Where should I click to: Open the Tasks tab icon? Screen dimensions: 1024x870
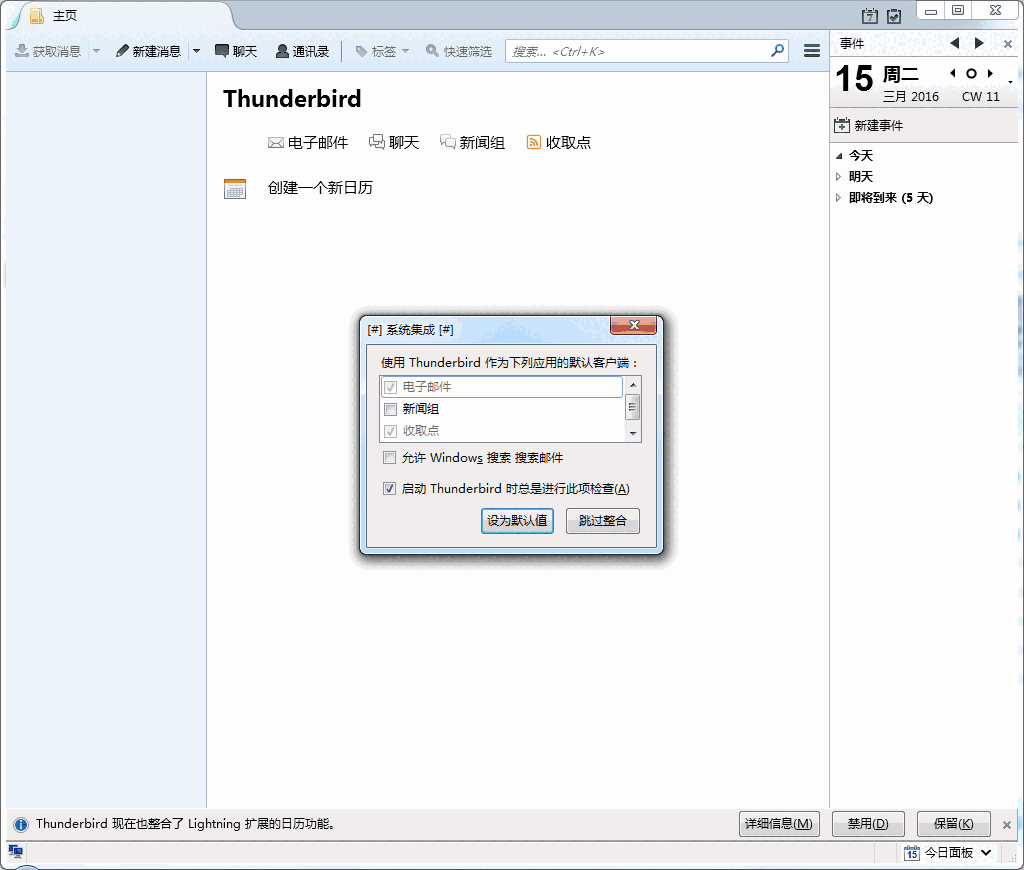click(894, 16)
